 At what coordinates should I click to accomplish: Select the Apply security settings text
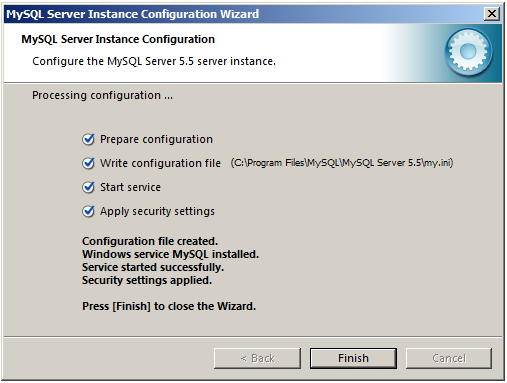(157, 211)
